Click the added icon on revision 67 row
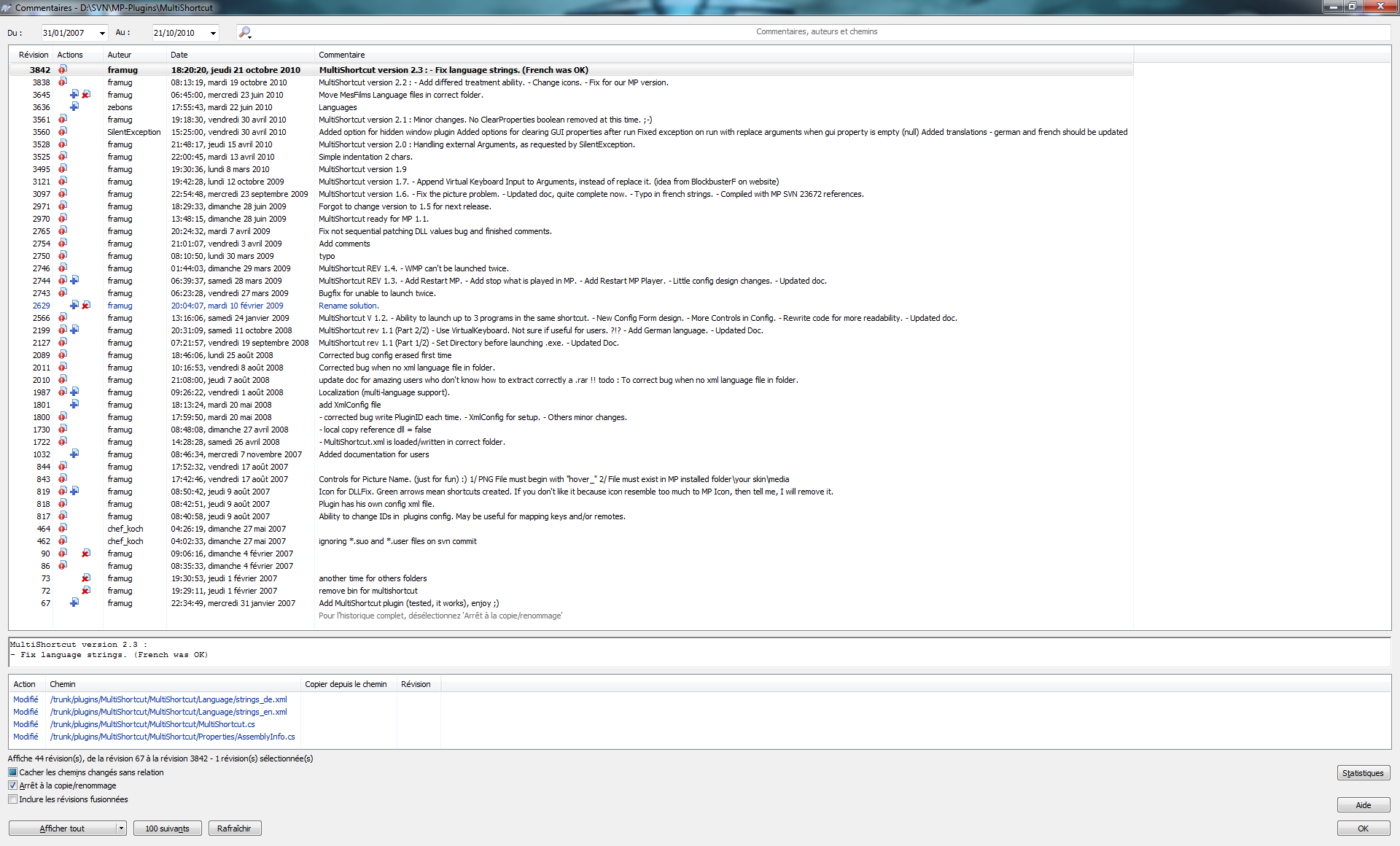The height and width of the screenshot is (846, 1400). point(74,603)
